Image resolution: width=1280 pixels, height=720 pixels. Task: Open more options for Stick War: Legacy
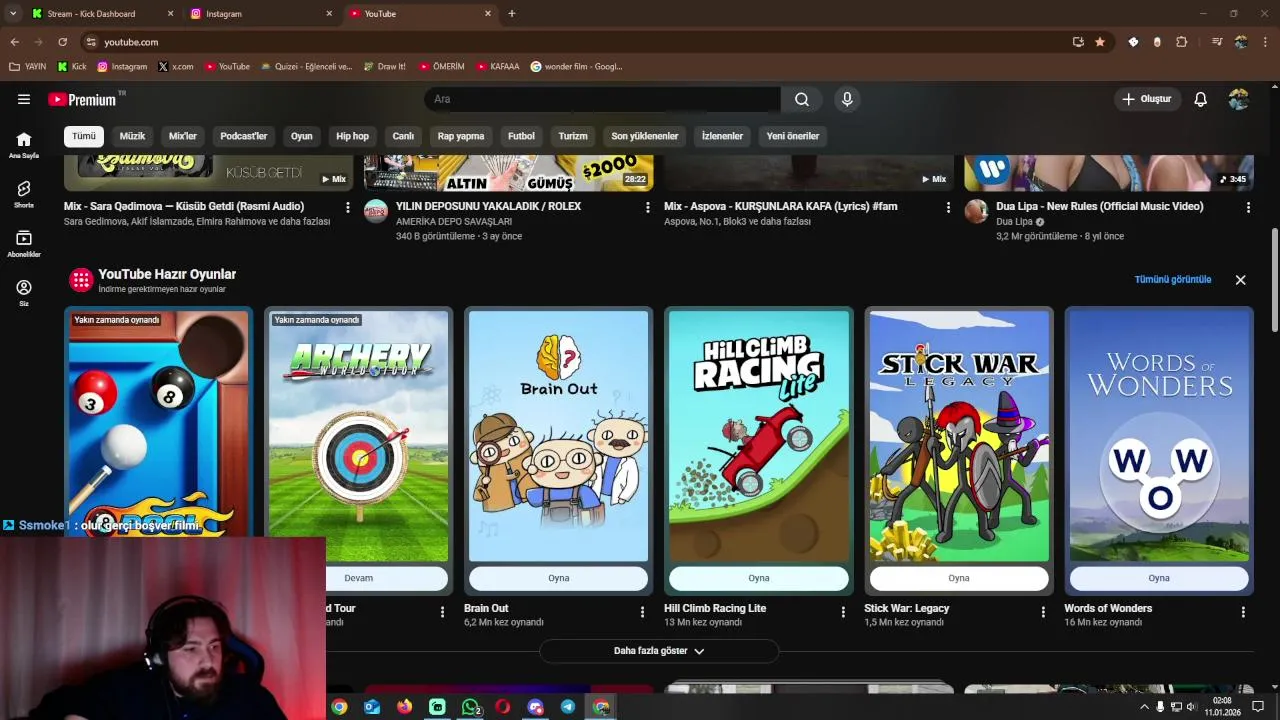1043,611
